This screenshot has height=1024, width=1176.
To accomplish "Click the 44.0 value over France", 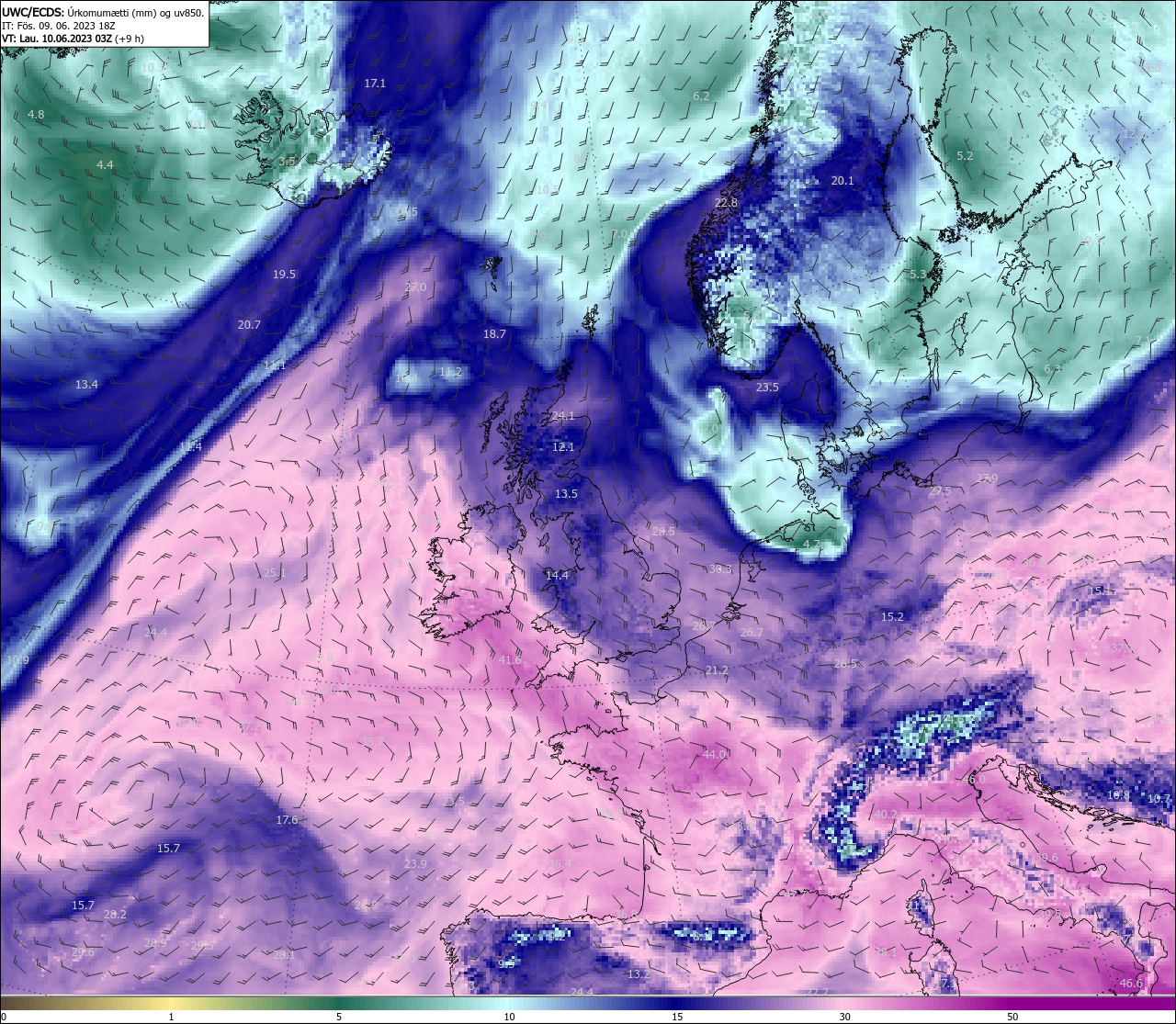I will point(714,753).
